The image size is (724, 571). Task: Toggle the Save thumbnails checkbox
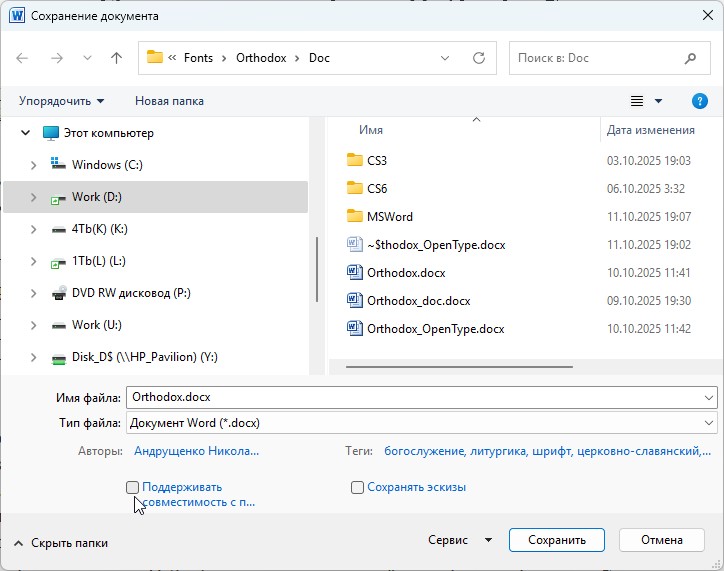click(x=357, y=487)
